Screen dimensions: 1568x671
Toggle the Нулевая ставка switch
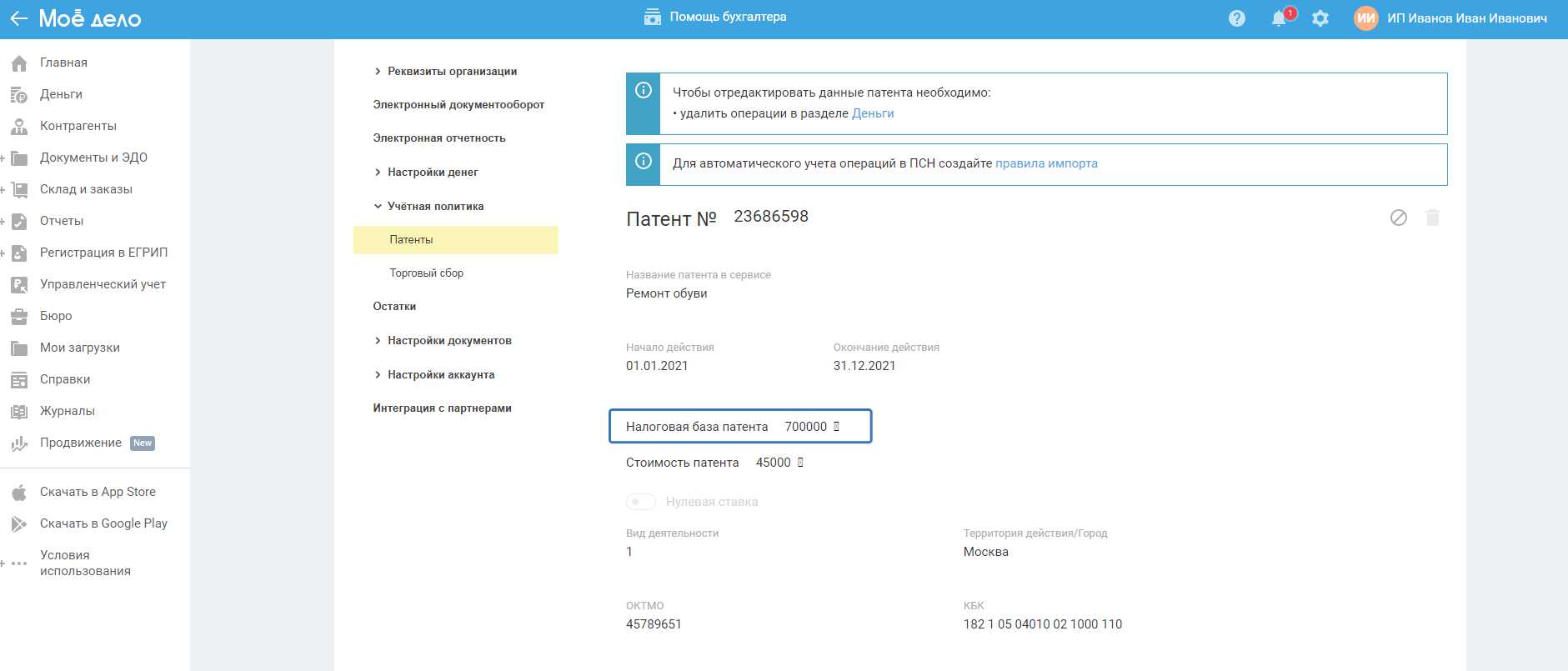(x=641, y=502)
